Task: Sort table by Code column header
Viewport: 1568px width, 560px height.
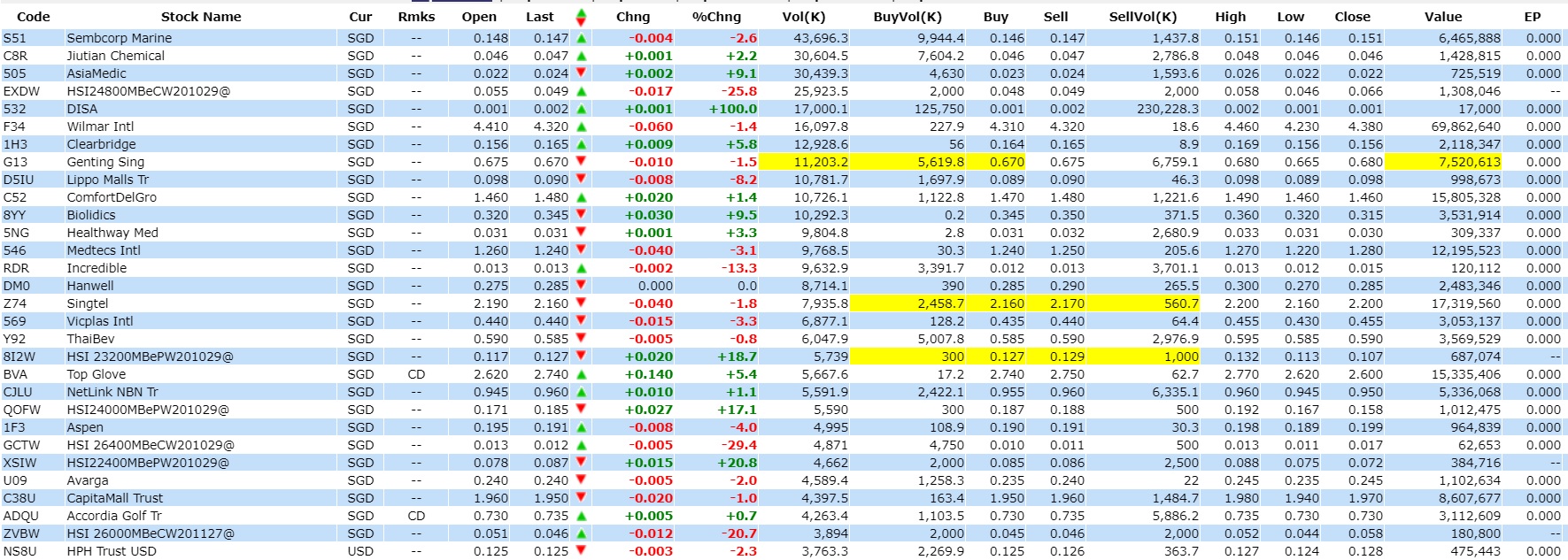Action: (x=34, y=17)
